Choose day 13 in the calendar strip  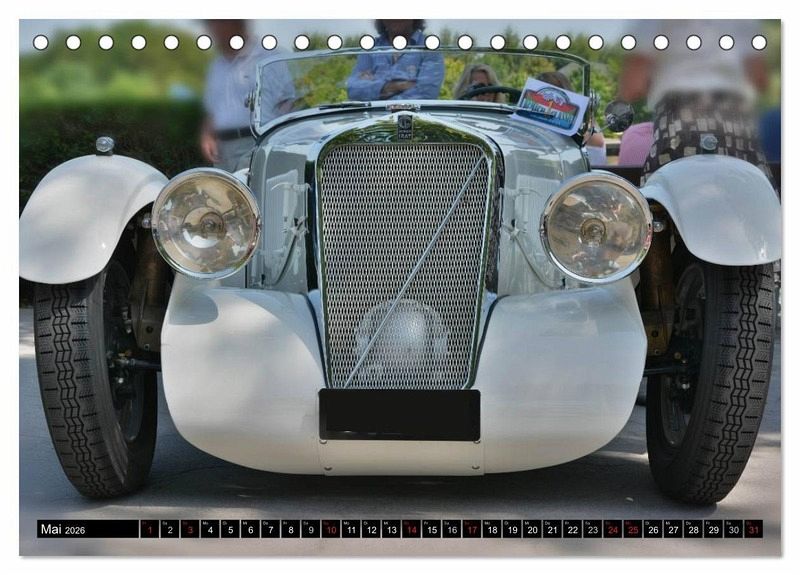pos(391,529)
